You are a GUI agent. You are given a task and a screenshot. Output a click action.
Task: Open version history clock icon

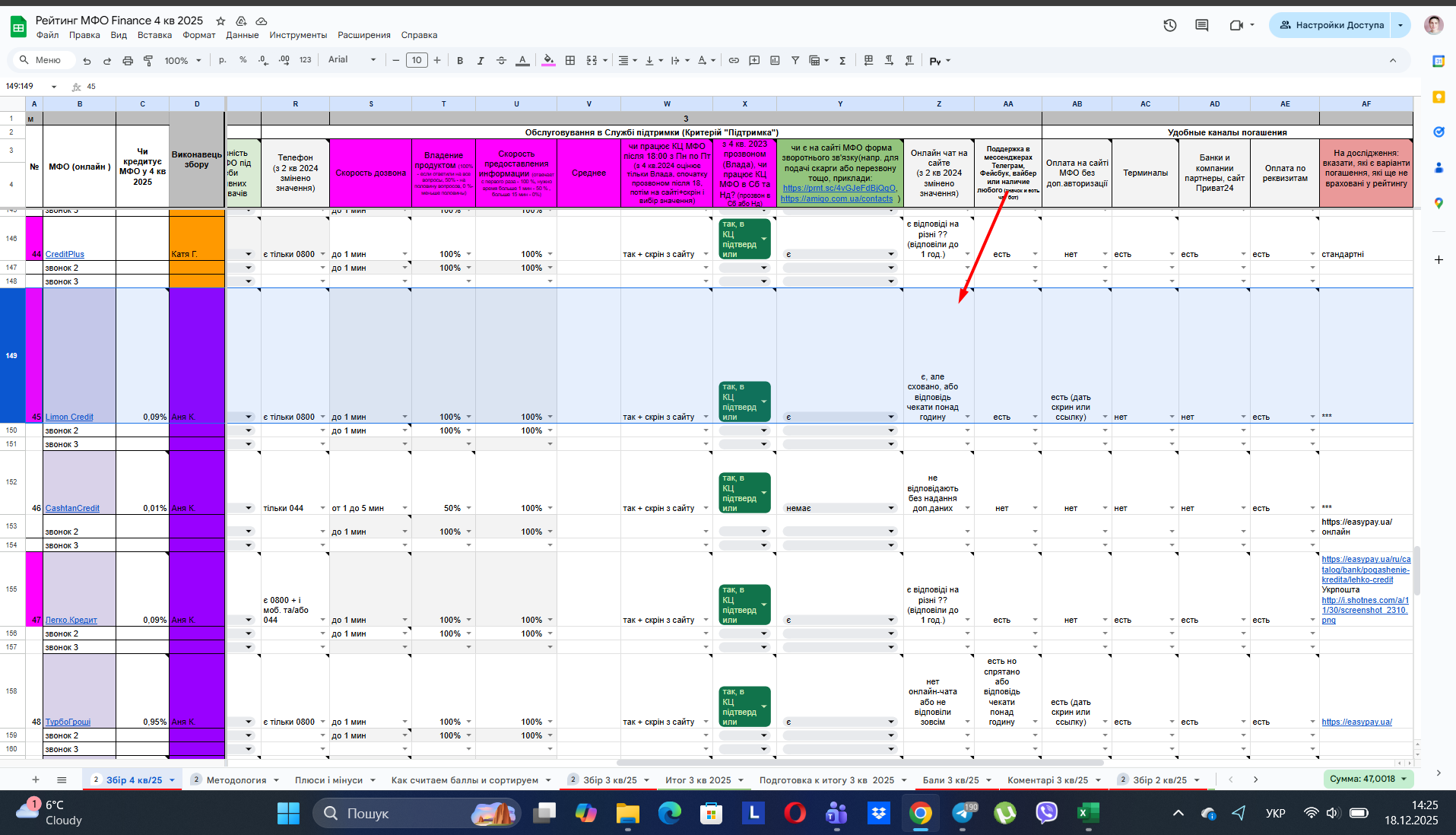tap(1169, 25)
